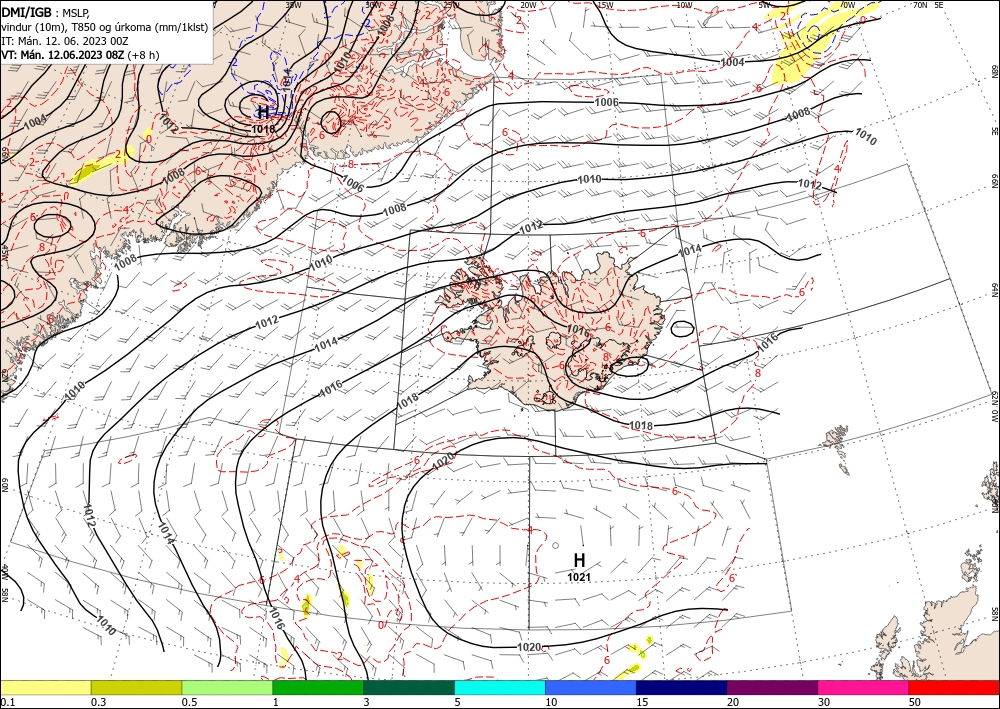Screen dimensions: 1000x709
Task: Click the '10W' longitude label
Action: pos(684,5)
